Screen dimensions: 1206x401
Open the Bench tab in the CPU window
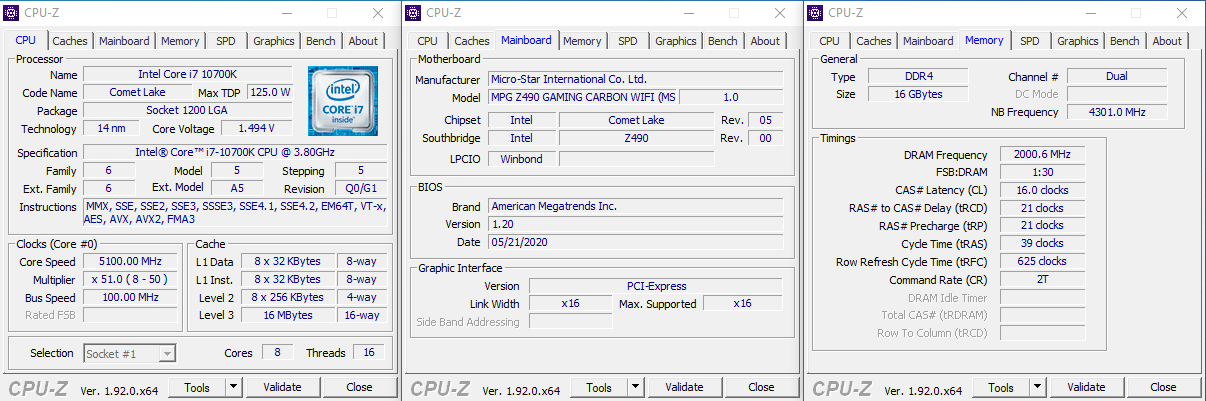click(x=321, y=41)
